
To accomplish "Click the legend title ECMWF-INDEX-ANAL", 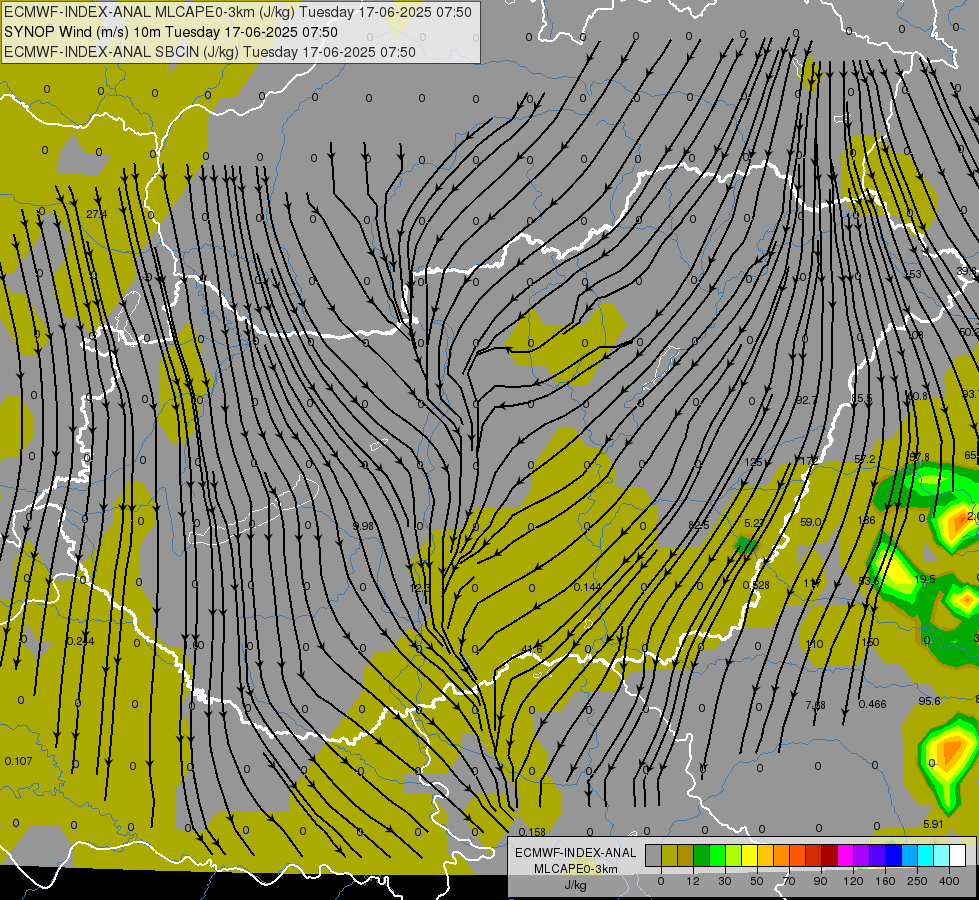I will click(x=576, y=853).
